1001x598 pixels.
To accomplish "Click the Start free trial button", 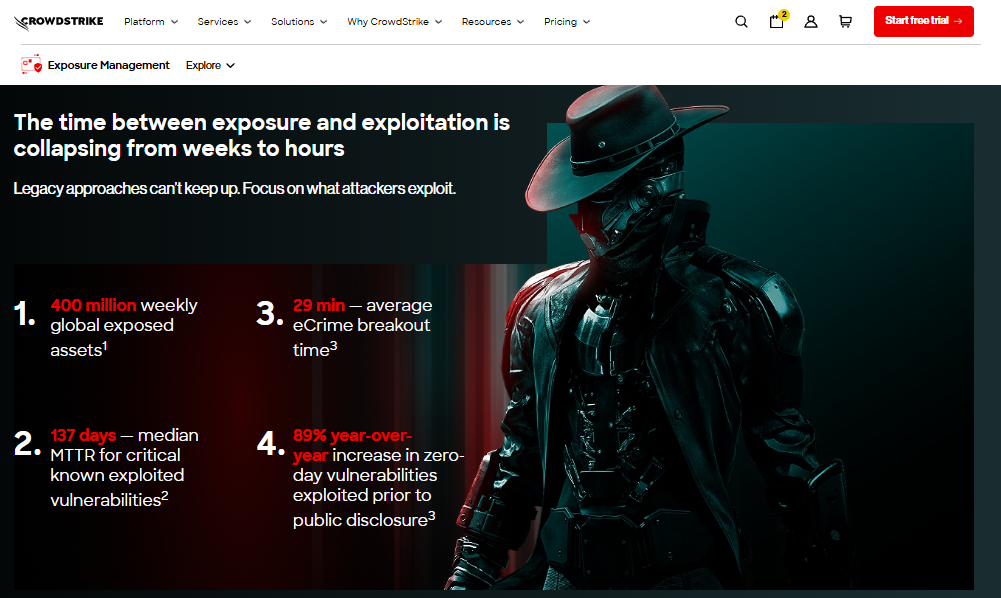I will (923, 21).
